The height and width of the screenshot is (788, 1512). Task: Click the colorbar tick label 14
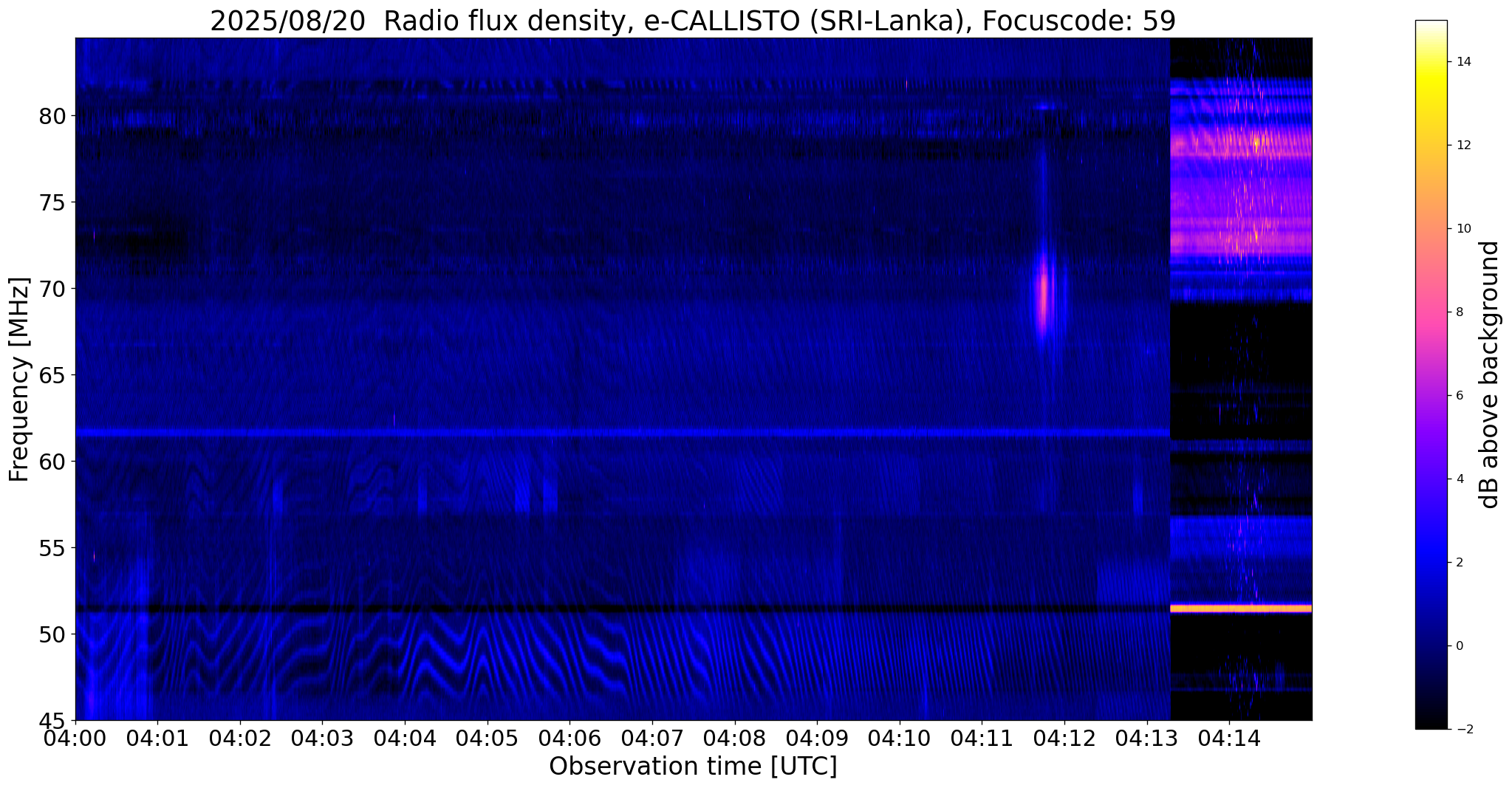pos(1461,62)
